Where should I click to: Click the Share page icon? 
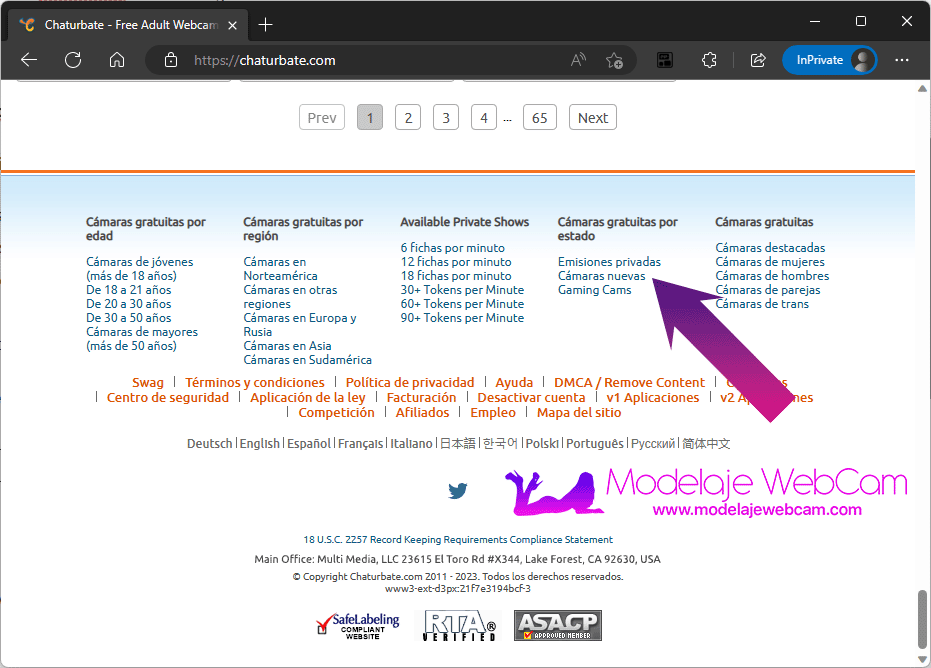point(758,60)
